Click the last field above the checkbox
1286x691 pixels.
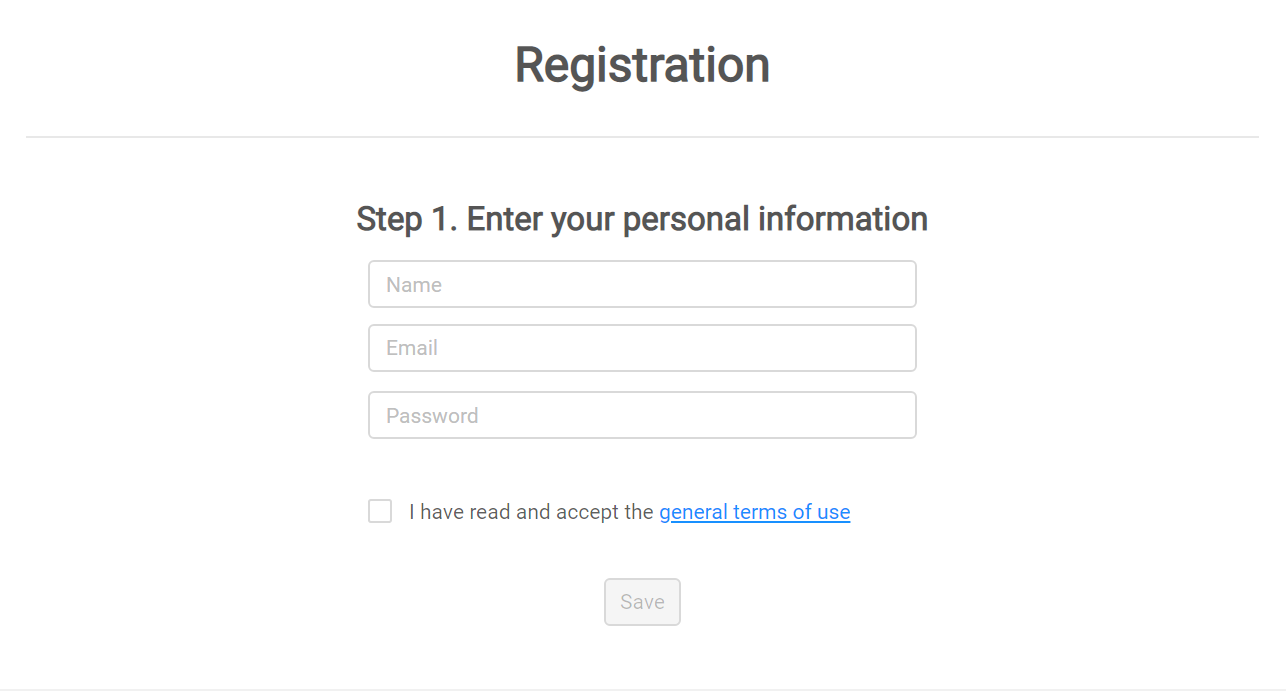[642, 415]
